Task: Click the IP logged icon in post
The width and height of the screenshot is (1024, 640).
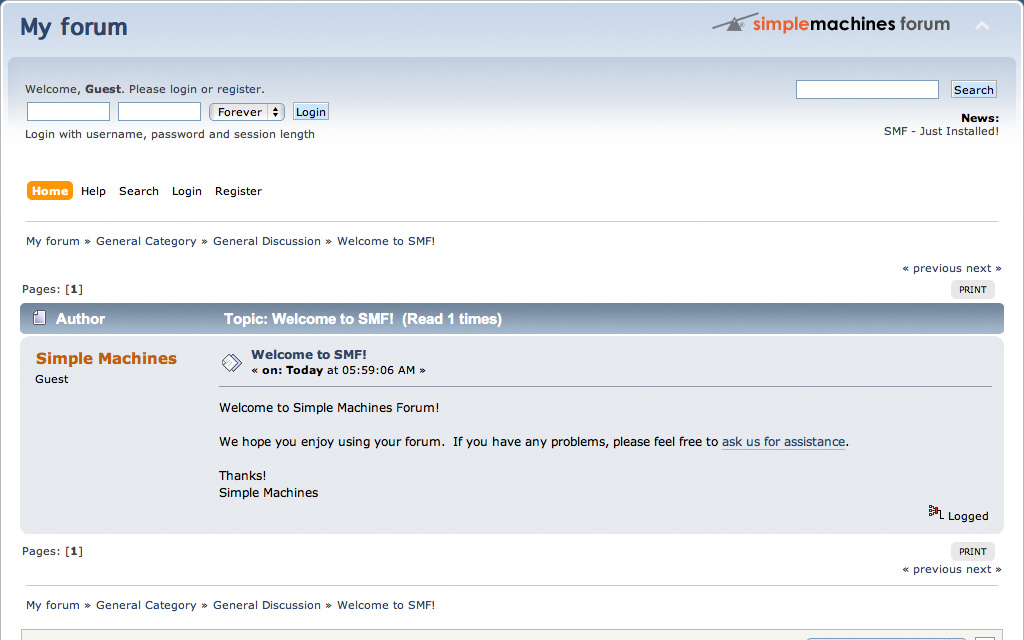Action: point(935,512)
